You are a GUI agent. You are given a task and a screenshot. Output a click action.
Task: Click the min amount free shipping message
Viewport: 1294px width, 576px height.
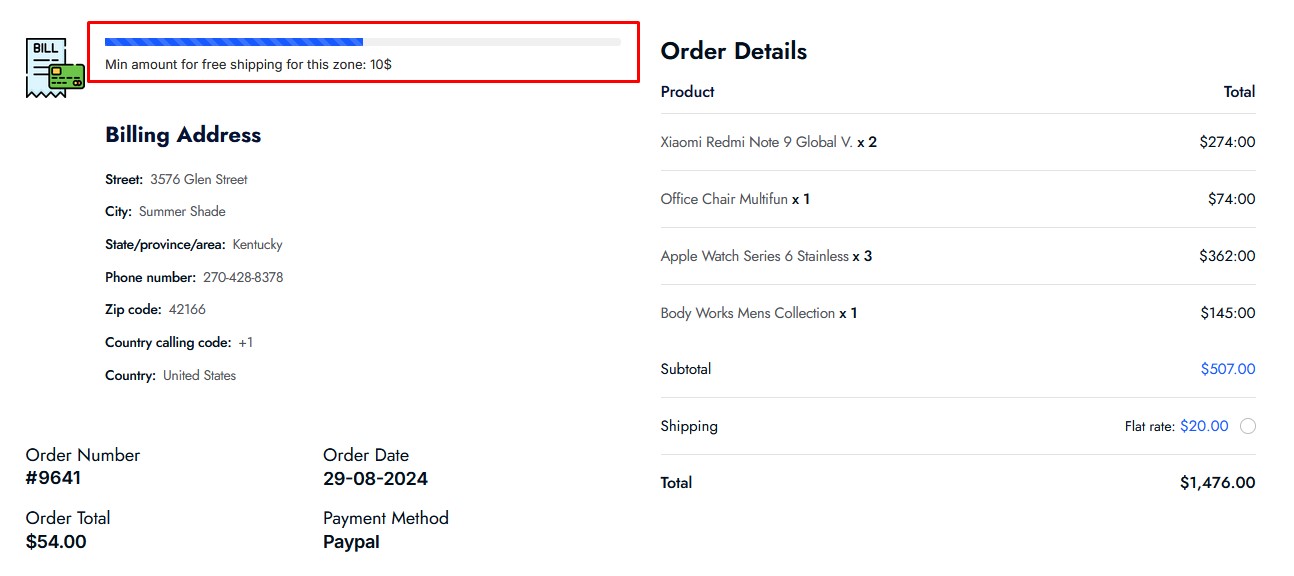(248, 64)
